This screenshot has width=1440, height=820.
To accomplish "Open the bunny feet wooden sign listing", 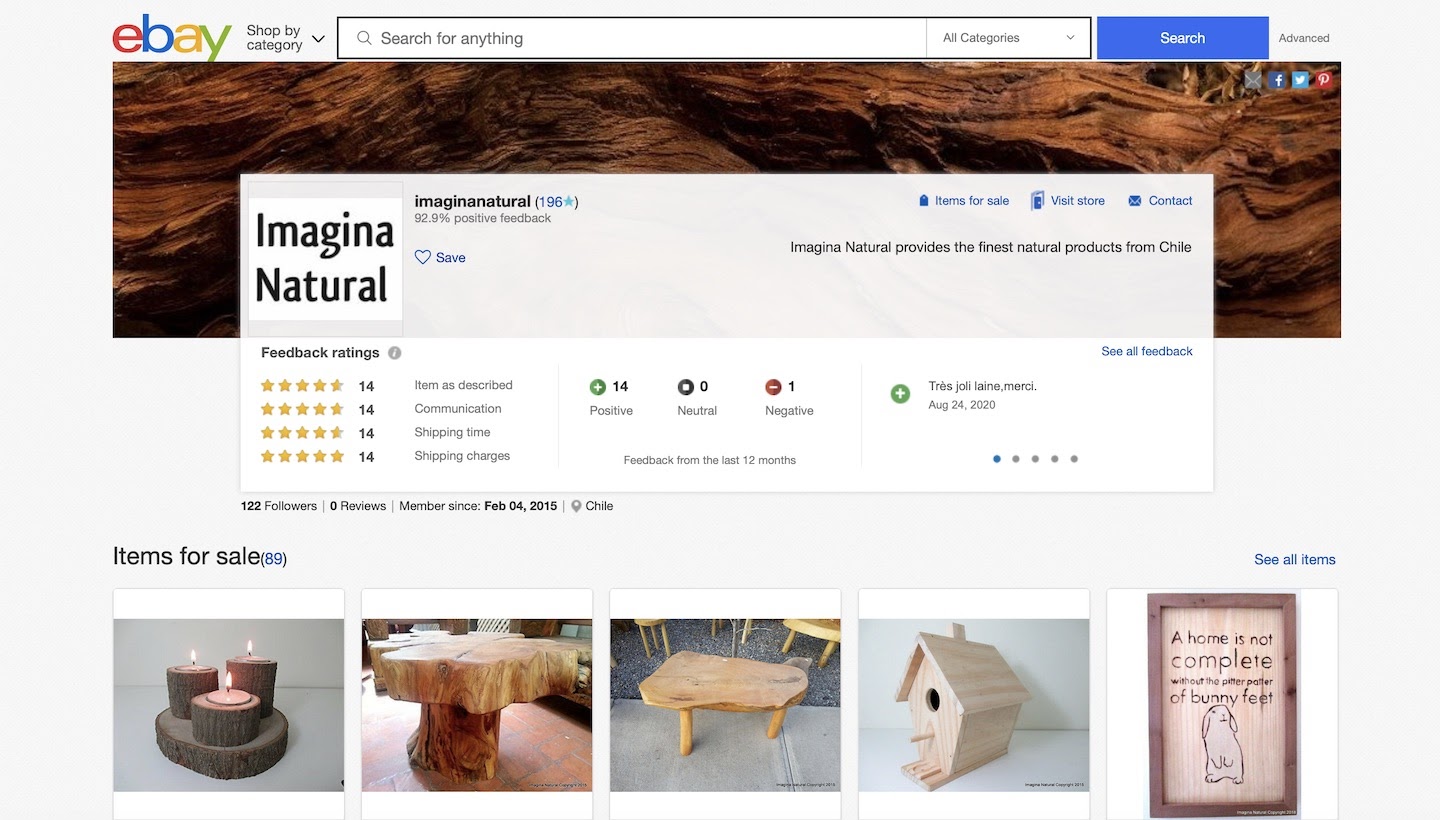I will click(1222, 705).
